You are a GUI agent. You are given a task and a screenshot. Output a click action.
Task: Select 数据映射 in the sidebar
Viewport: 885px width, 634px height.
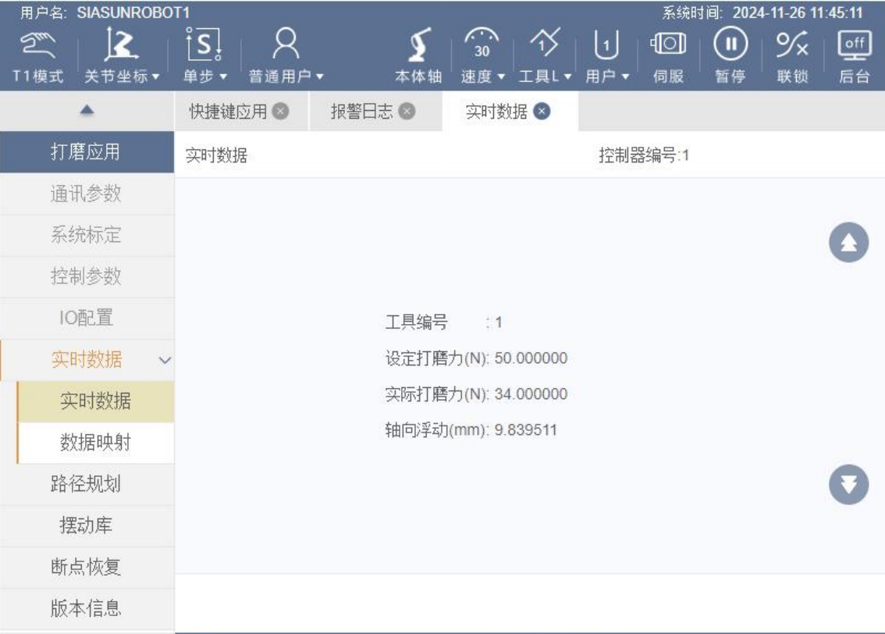pyautogui.click(x=95, y=443)
